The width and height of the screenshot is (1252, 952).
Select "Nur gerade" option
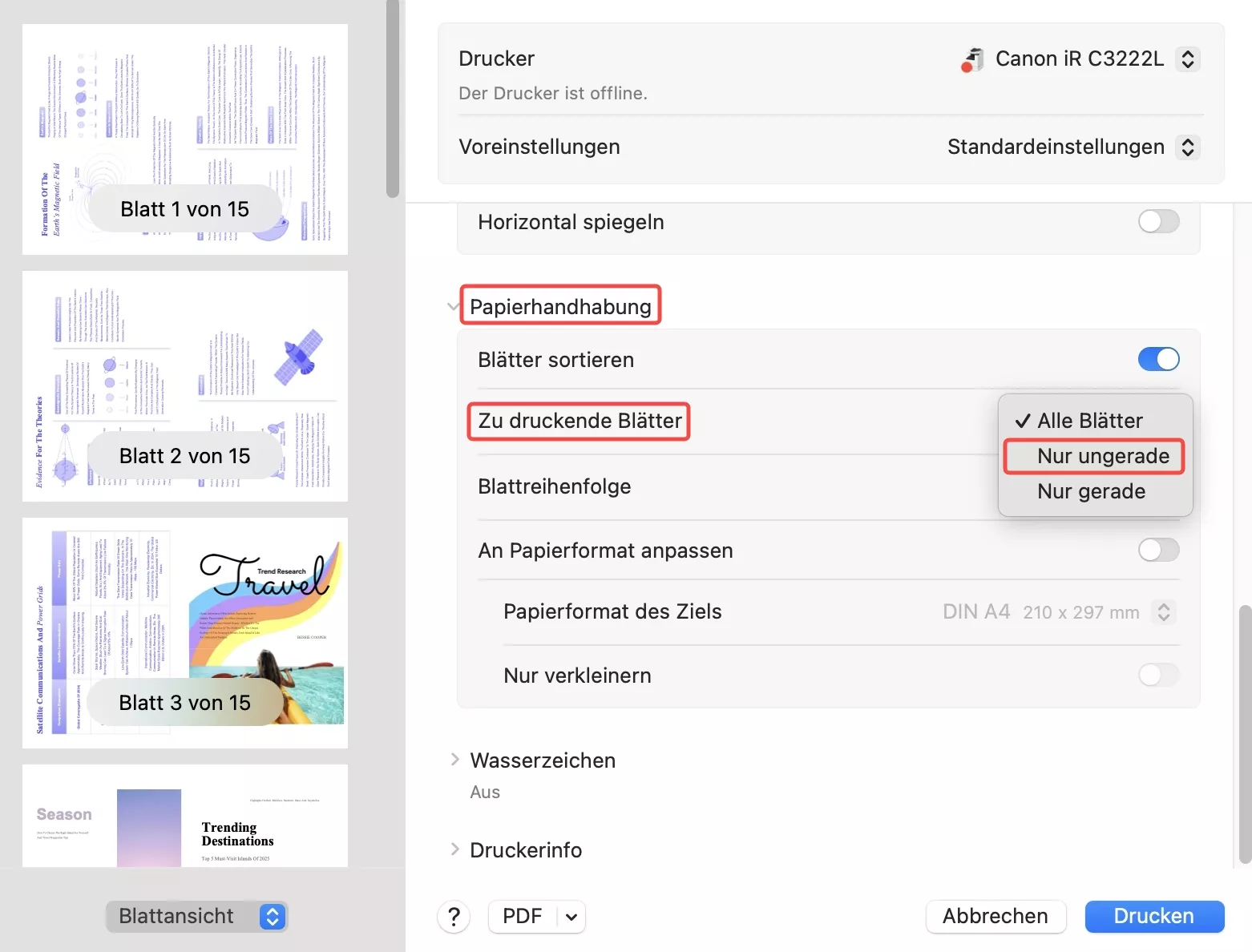point(1091,491)
